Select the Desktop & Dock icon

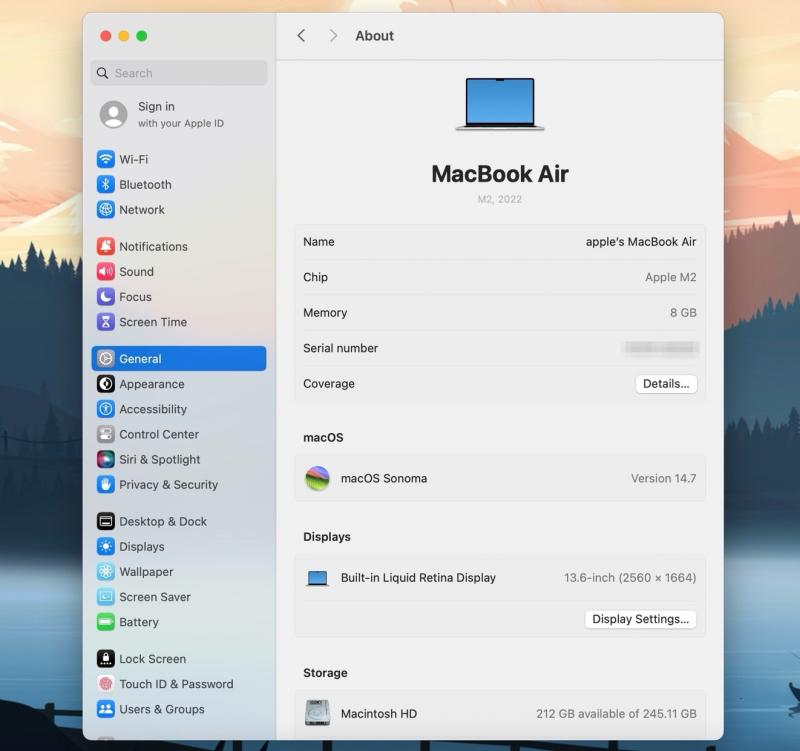[x=106, y=521]
